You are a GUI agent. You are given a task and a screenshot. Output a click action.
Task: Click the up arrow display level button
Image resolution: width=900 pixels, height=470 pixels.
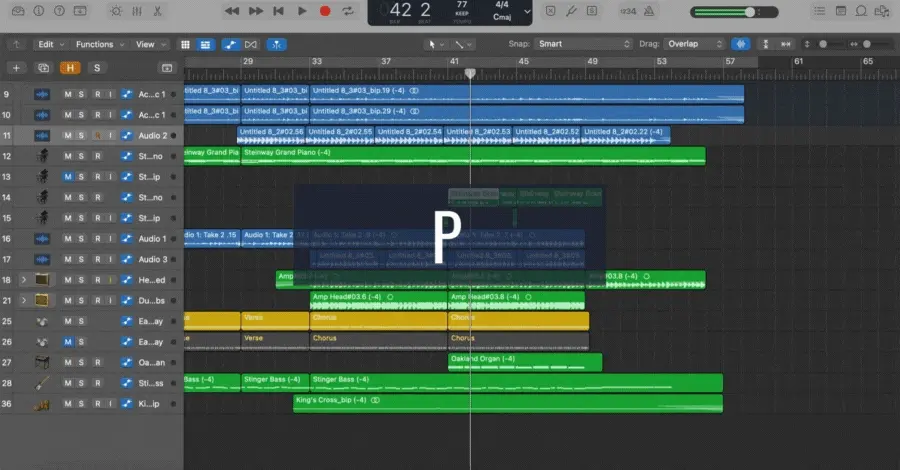[16, 44]
